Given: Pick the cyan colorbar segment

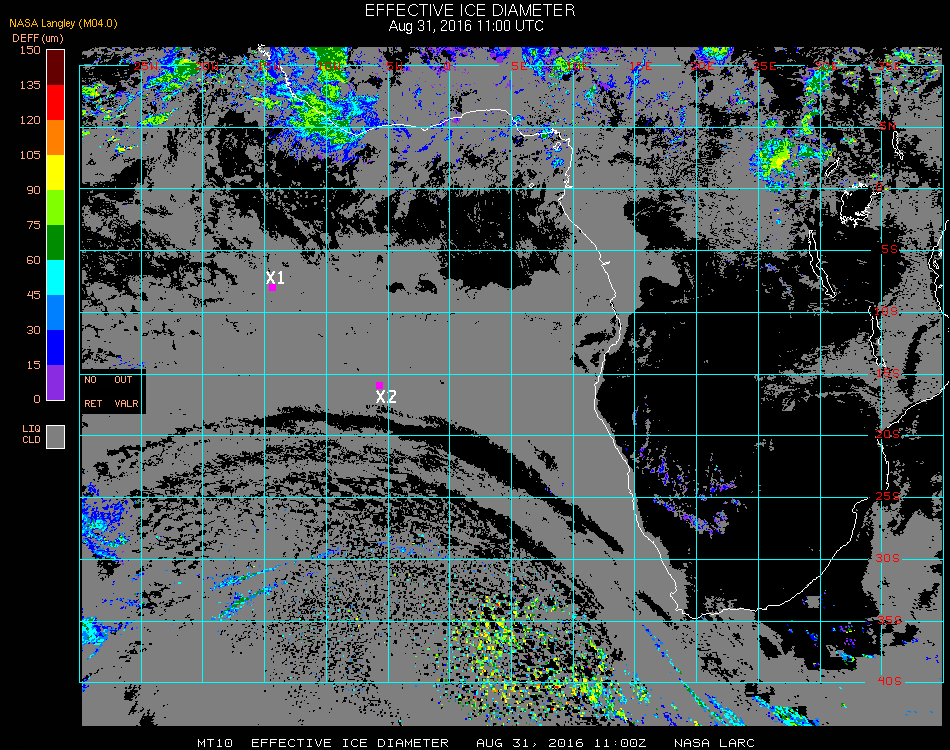Looking at the screenshot, I should (56, 277).
